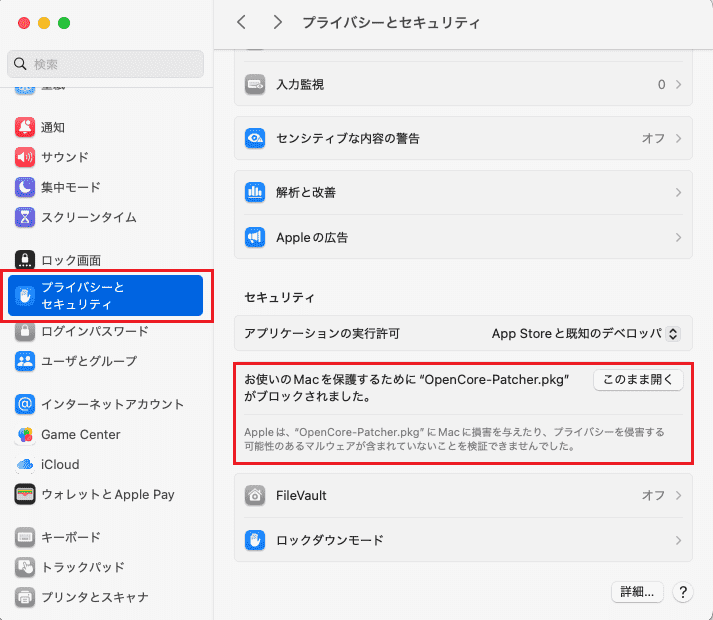The width and height of the screenshot is (713, 620).
Task: Click the FileVault house icon
Action: [255, 495]
